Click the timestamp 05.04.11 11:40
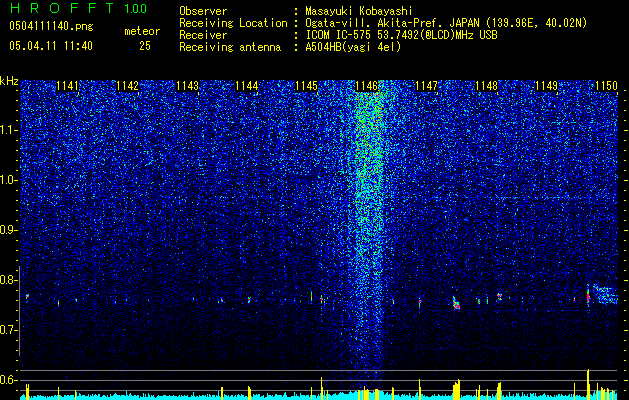The image size is (629, 400). click(51, 46)
